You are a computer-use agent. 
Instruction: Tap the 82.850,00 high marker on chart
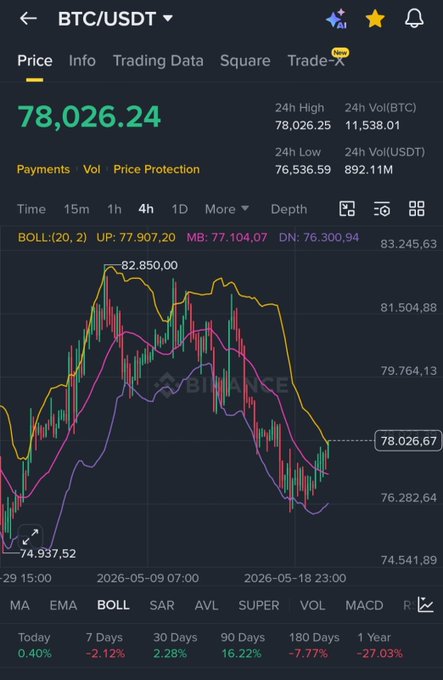click(149, 265)
